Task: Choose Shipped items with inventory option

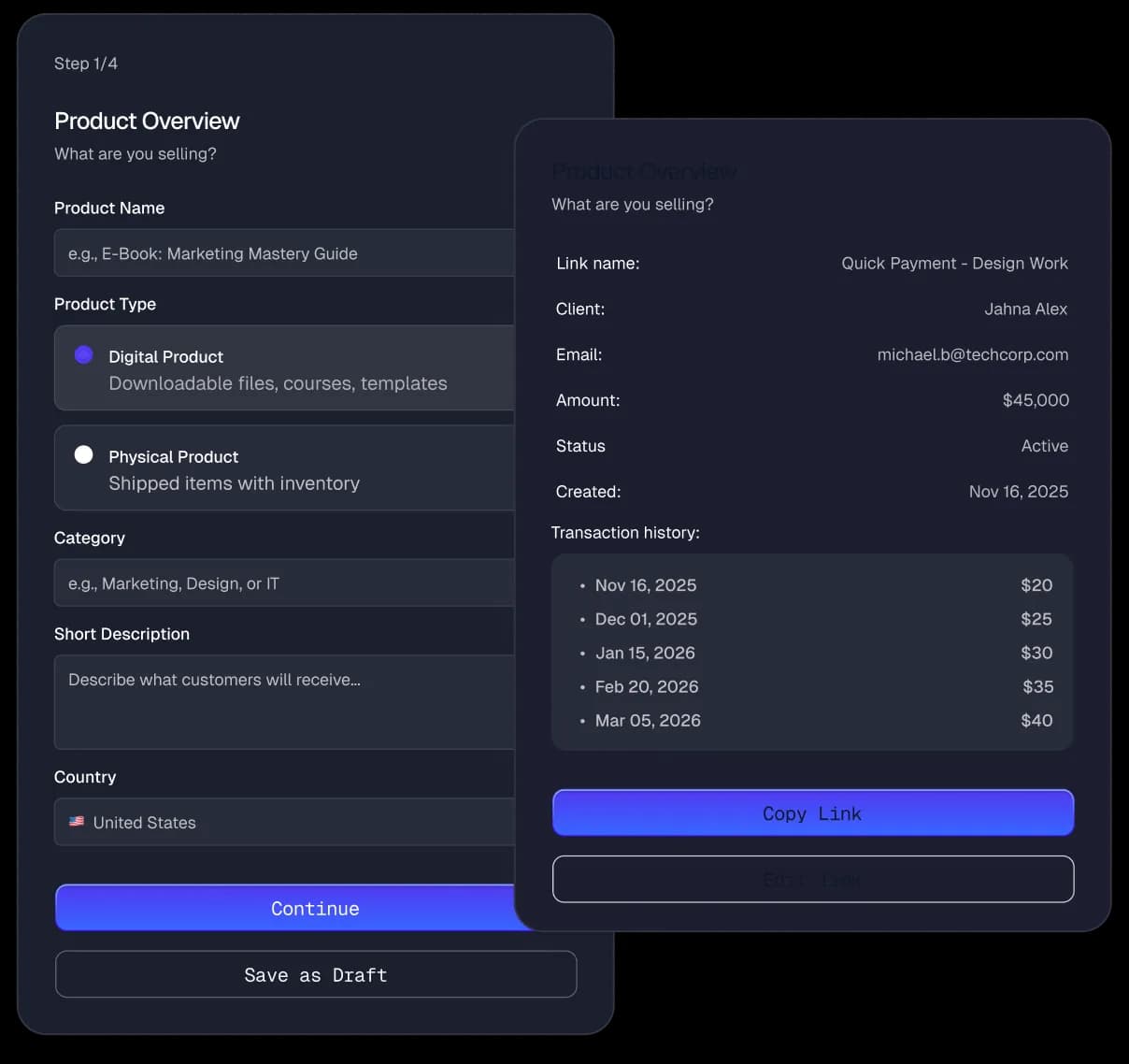Action: (x=234, y=483)
